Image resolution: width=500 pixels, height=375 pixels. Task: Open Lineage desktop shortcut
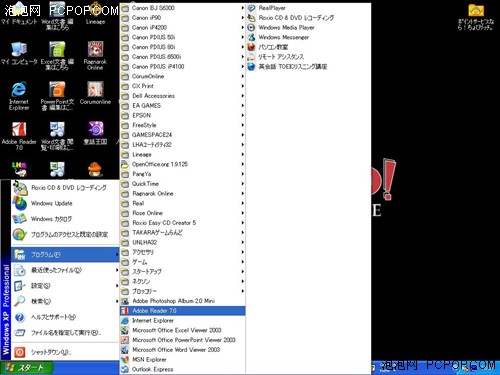pos(95,13)
